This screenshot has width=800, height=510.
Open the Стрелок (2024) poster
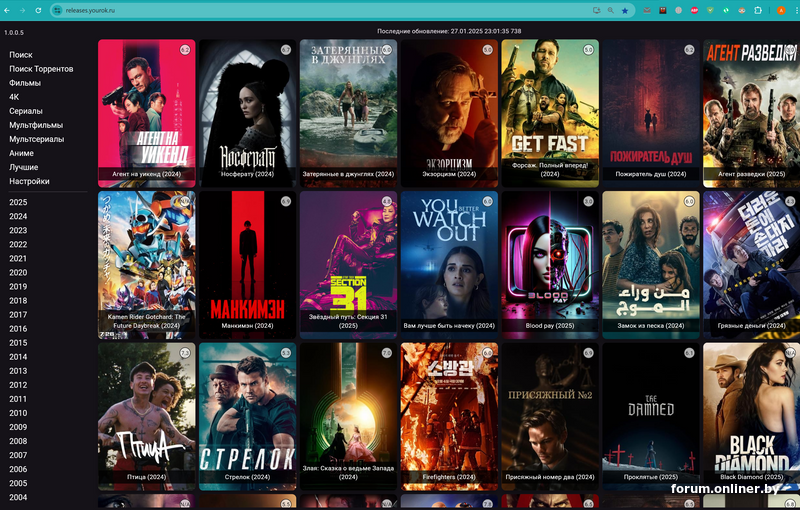[247, 416]
